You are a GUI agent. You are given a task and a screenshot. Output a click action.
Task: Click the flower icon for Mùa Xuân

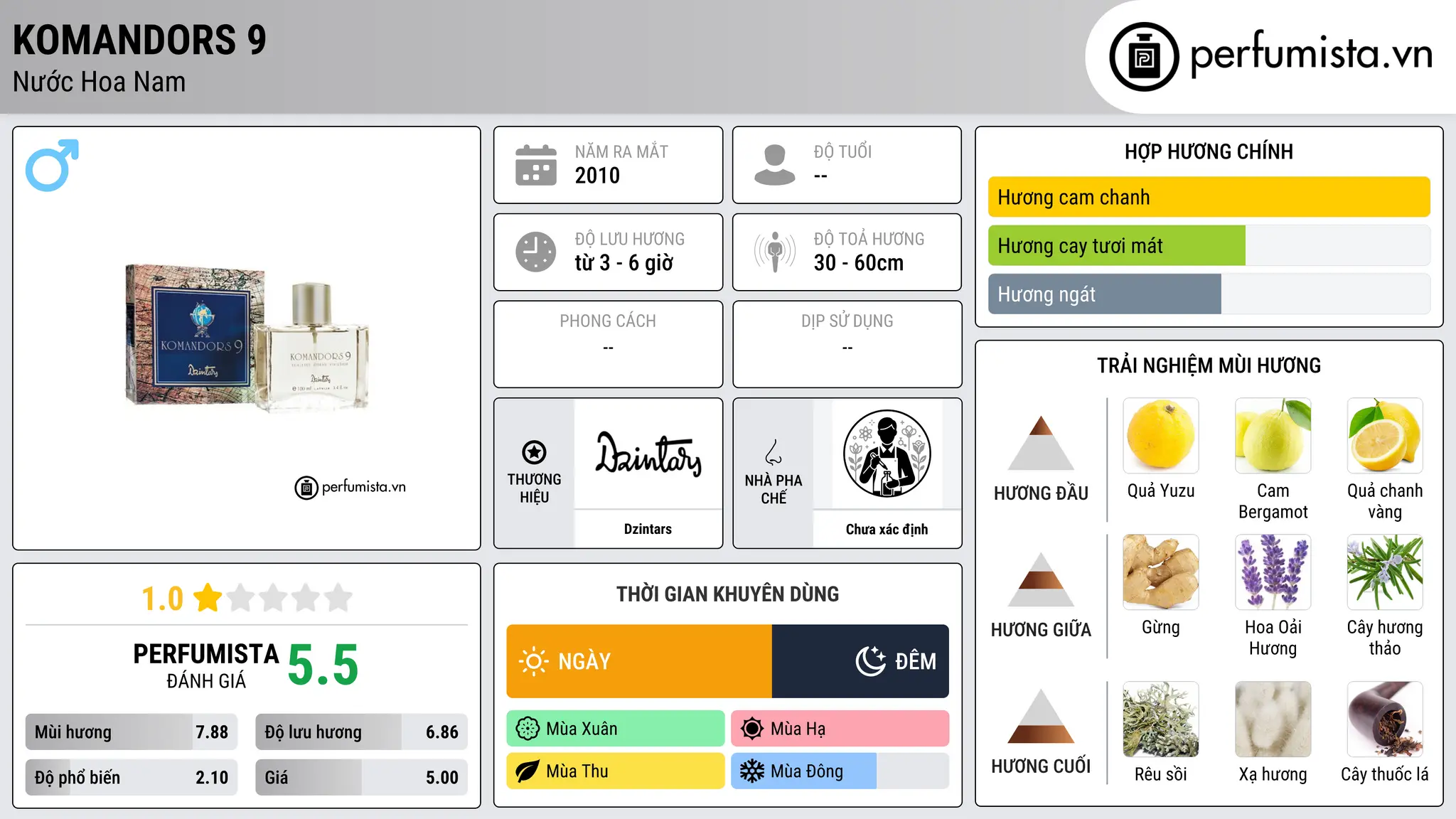528,729
